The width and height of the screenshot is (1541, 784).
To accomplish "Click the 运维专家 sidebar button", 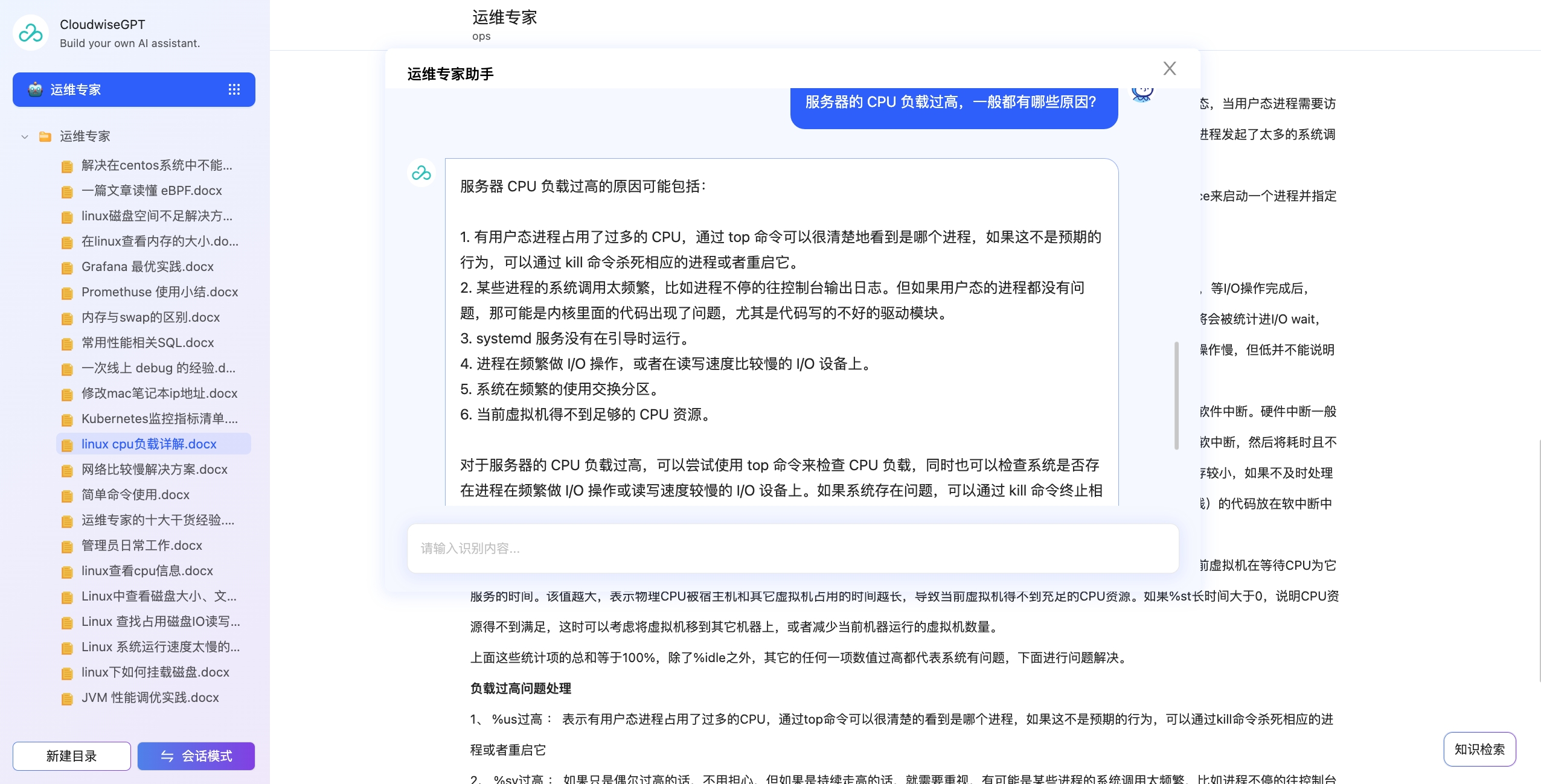I will point(134,89).
